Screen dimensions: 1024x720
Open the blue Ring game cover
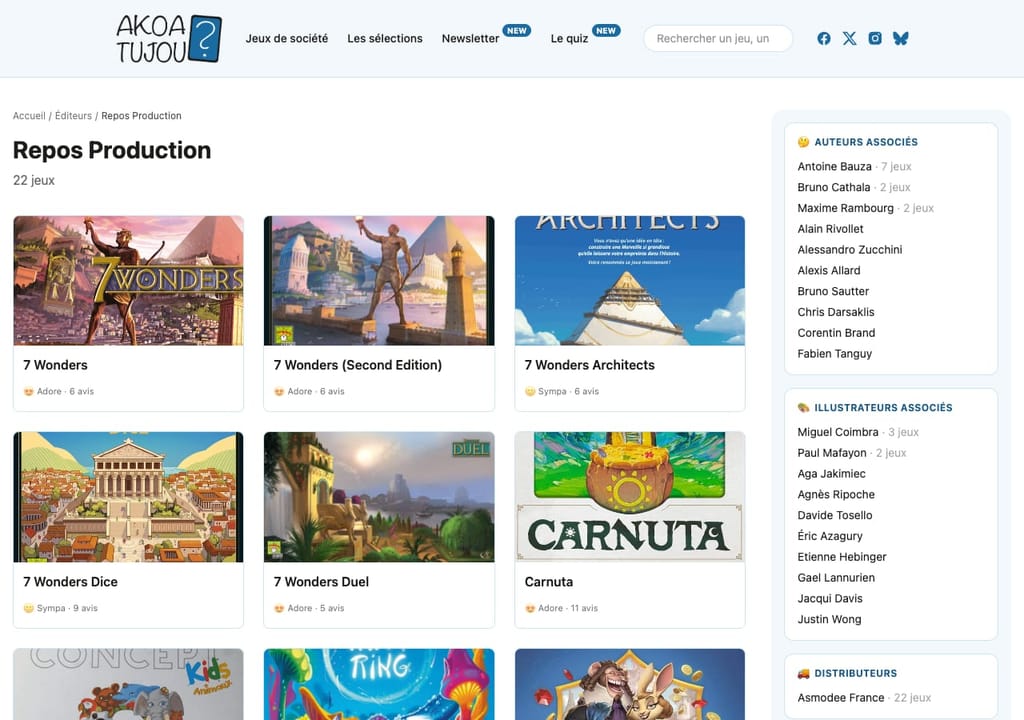tap(379, 684)
